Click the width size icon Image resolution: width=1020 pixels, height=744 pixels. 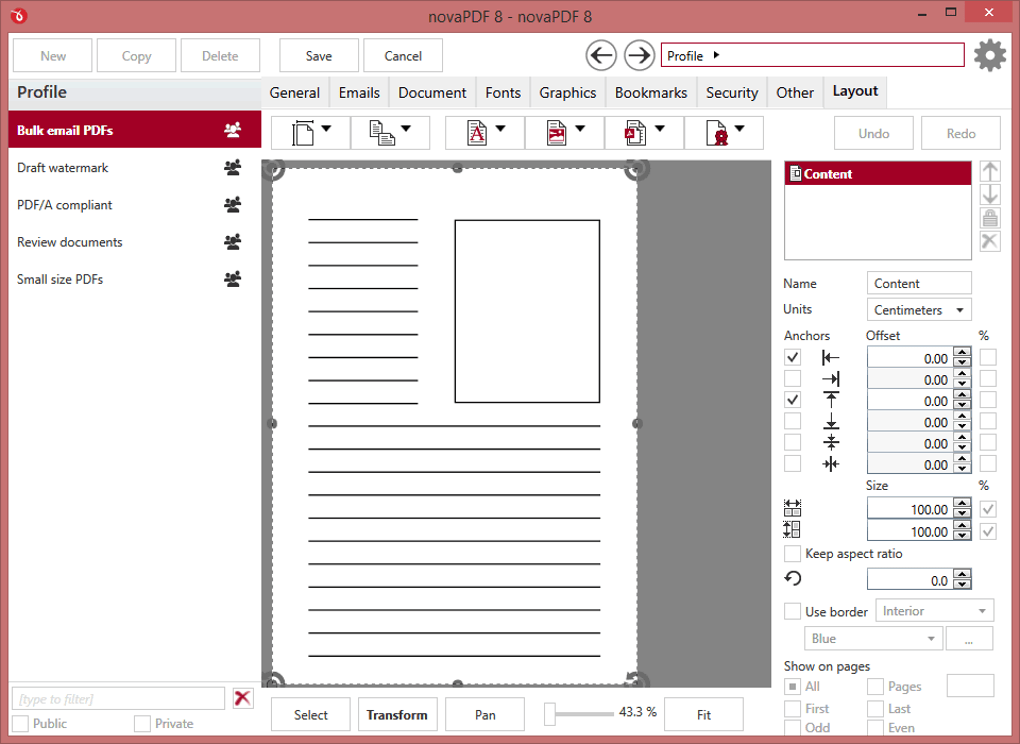[x=792, y=508]
